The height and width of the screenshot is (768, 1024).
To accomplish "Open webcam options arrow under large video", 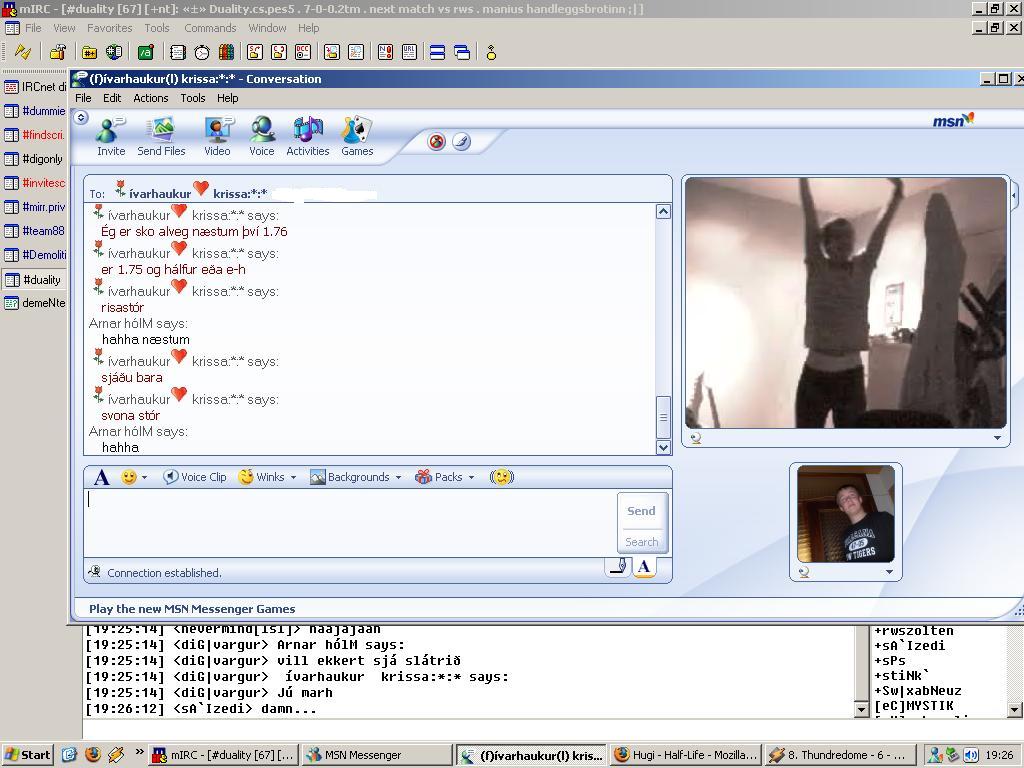I will pyautogui.click(x=997, y=438).
